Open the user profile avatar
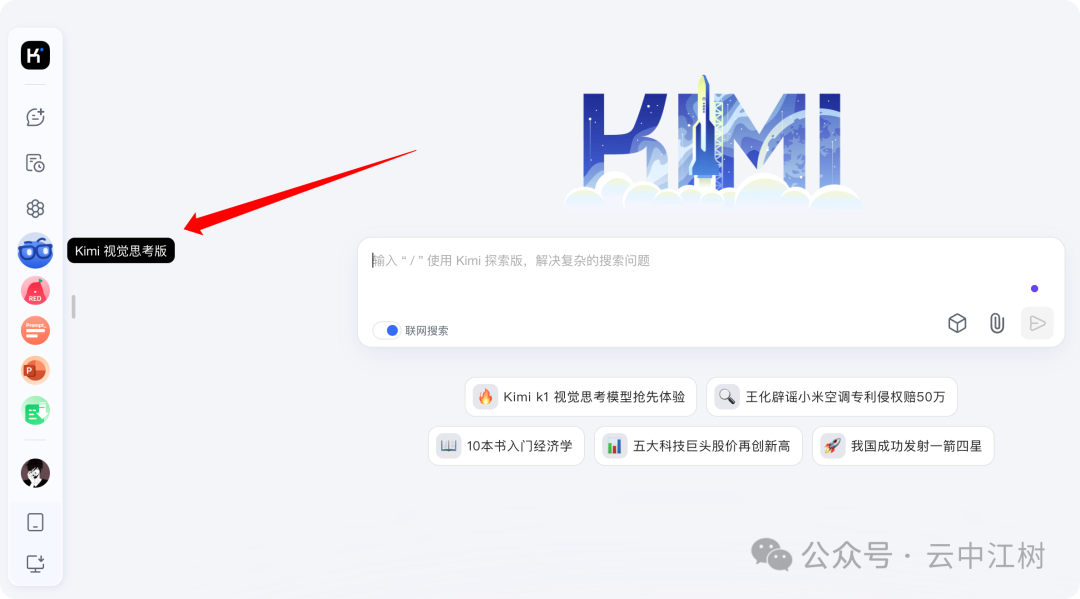 pos(35,474)
